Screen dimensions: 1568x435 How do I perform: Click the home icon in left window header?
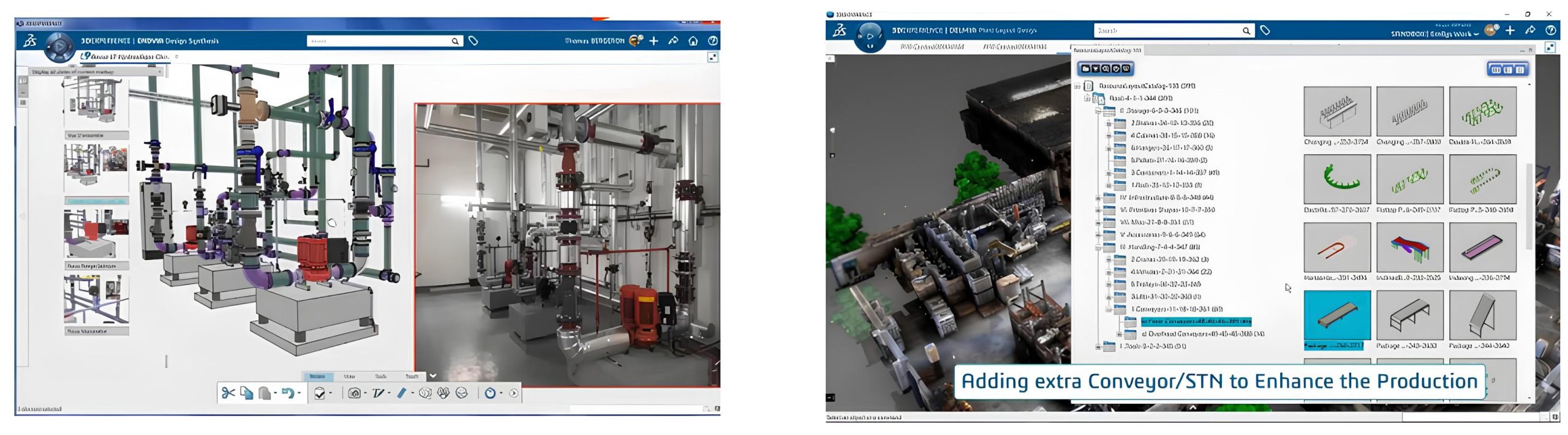pyautogui.click(x=693, y=41)
